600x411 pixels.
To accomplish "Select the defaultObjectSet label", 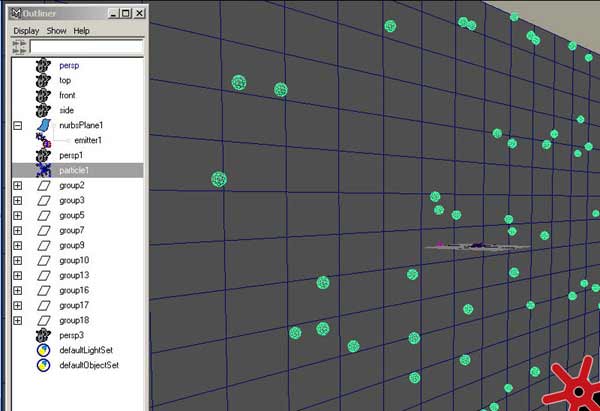I will click(89, 365).
